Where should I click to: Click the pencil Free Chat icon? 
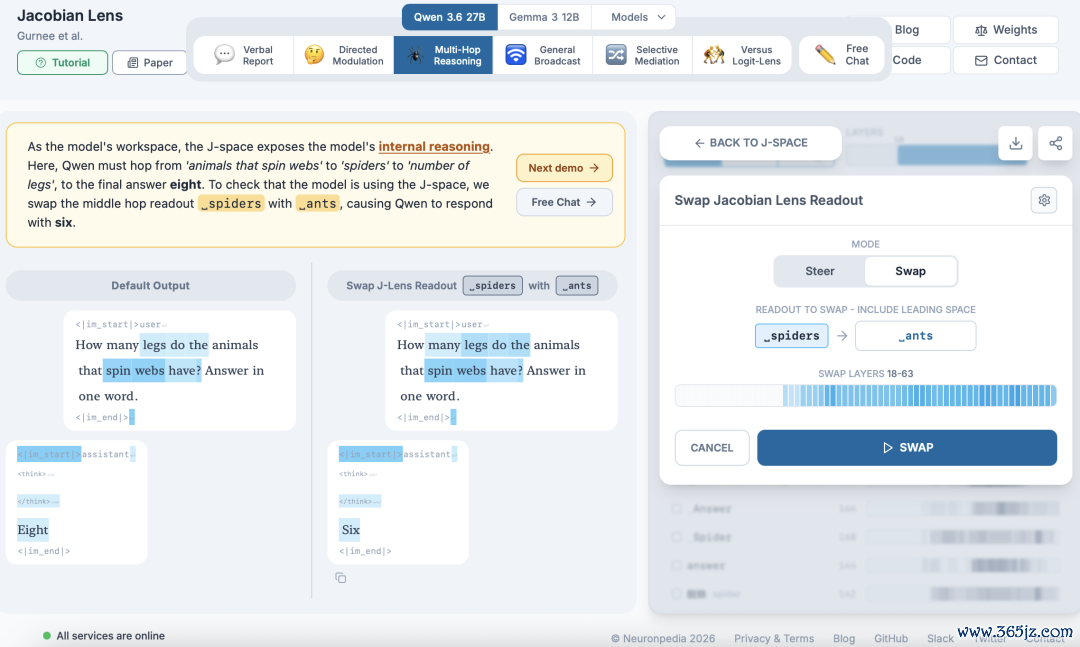pos(824,54)
